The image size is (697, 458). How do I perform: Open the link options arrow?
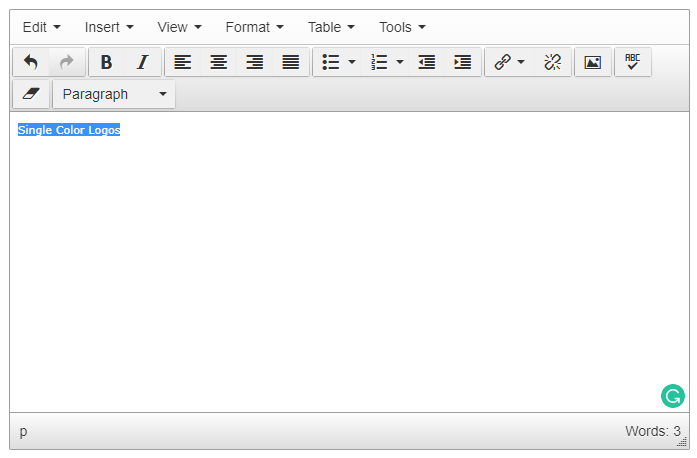[x=521, y=62]
